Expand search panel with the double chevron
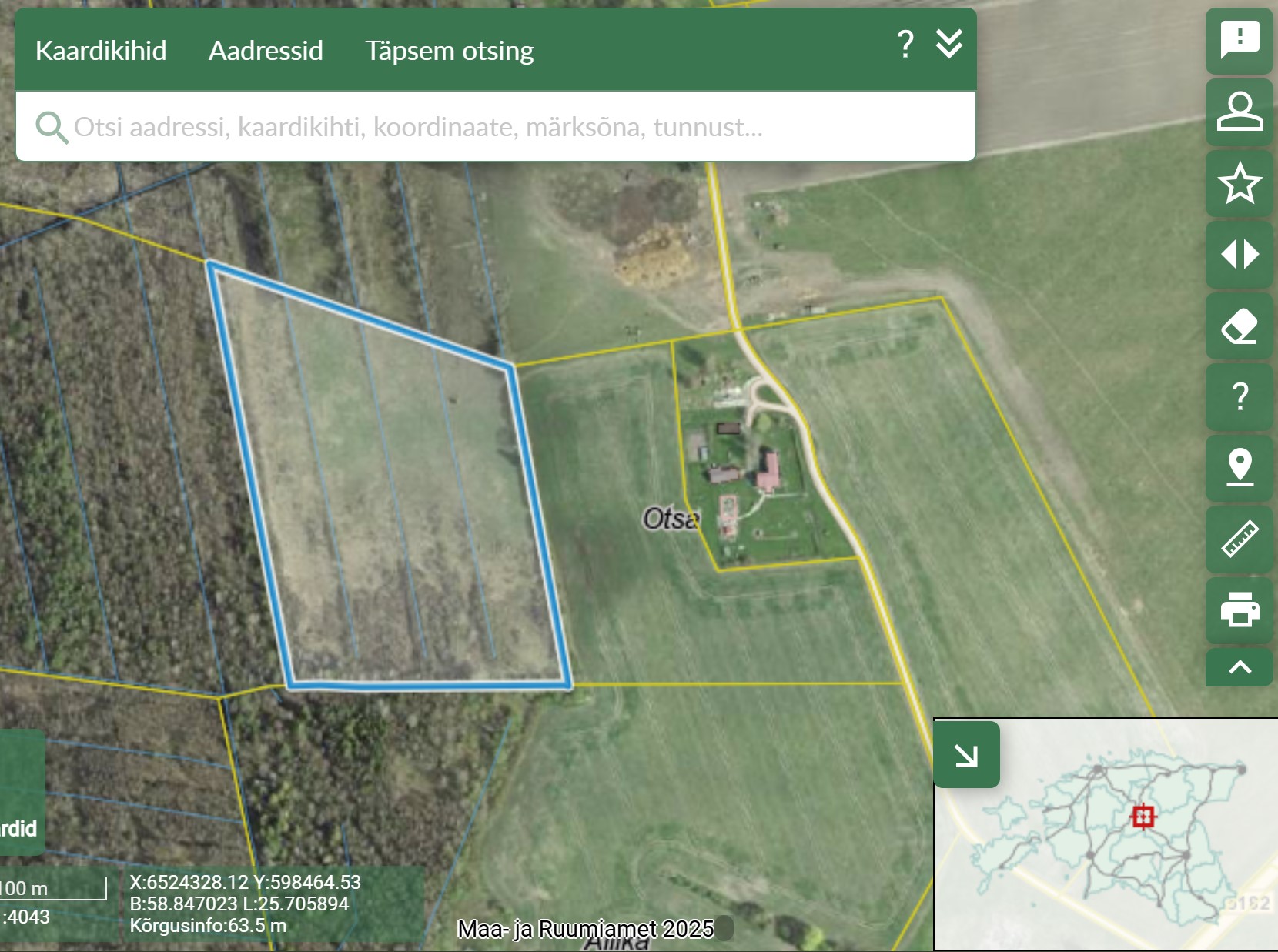This screenshot has width=1278, height=952. 948,45
